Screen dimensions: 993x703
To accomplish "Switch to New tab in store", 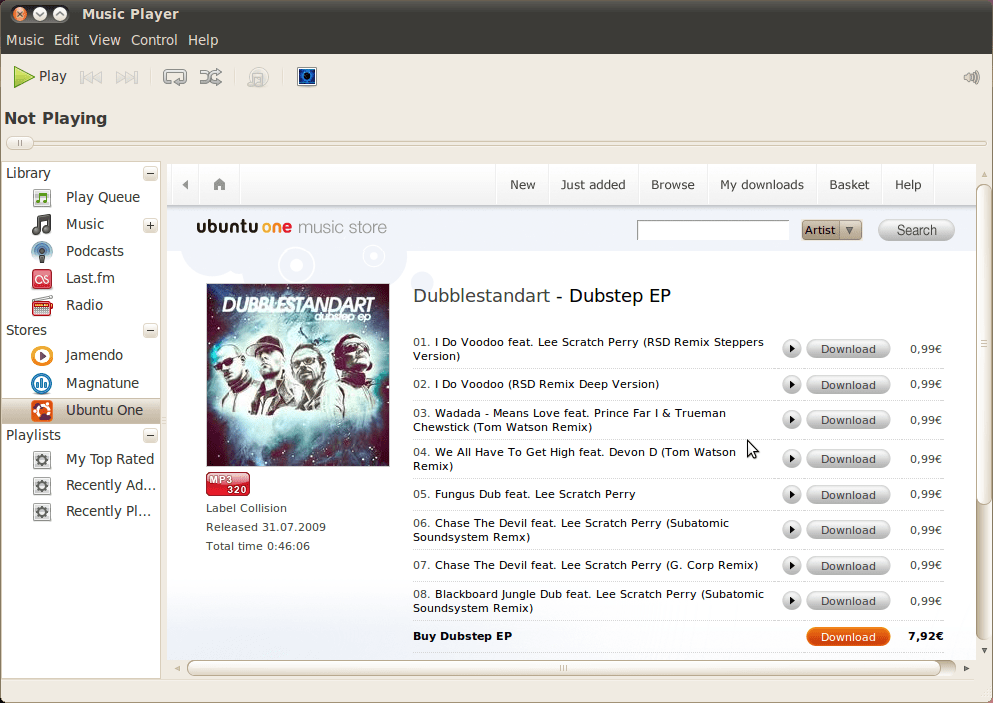I will [x=522, y=185].
